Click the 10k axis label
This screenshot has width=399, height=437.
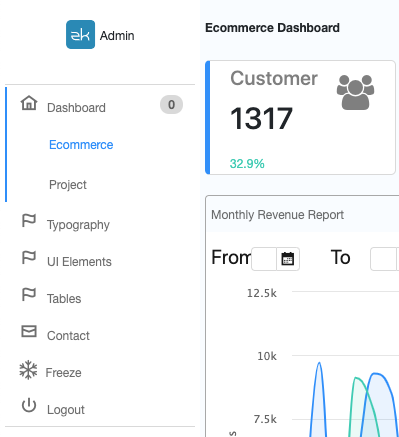point(267,356)
